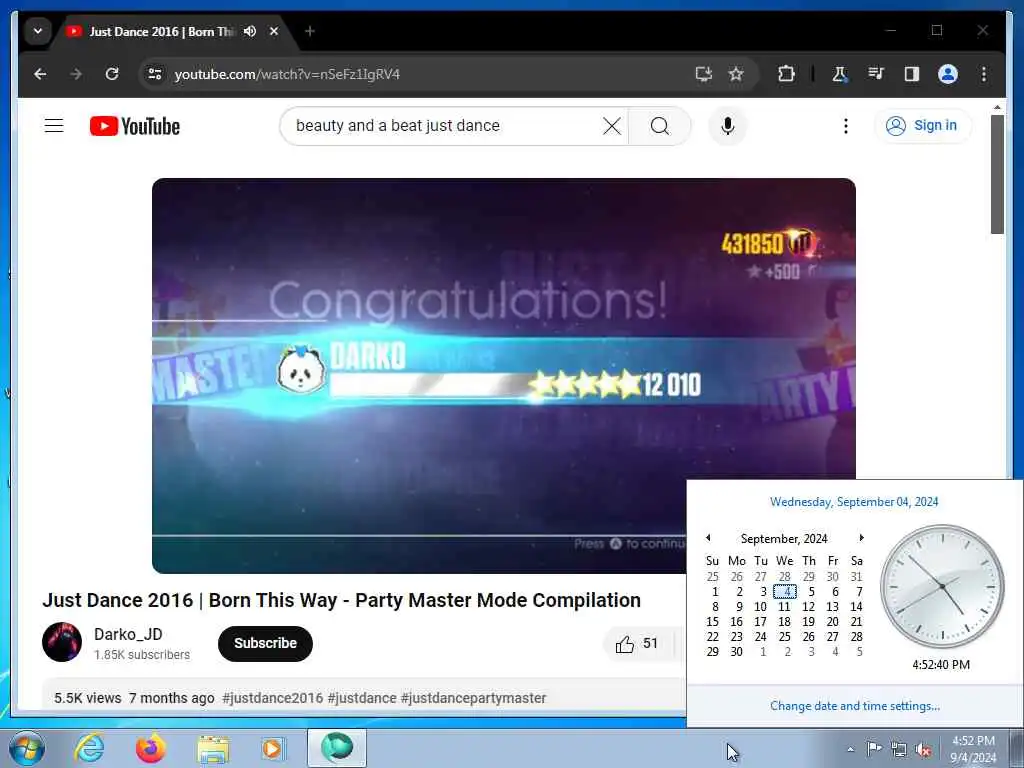Like the video with thumbs up

tap(636, 644)
